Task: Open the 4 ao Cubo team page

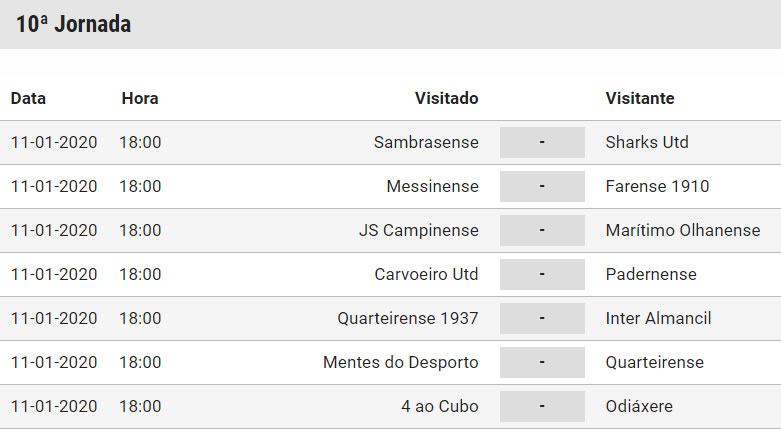Action: 439,406
